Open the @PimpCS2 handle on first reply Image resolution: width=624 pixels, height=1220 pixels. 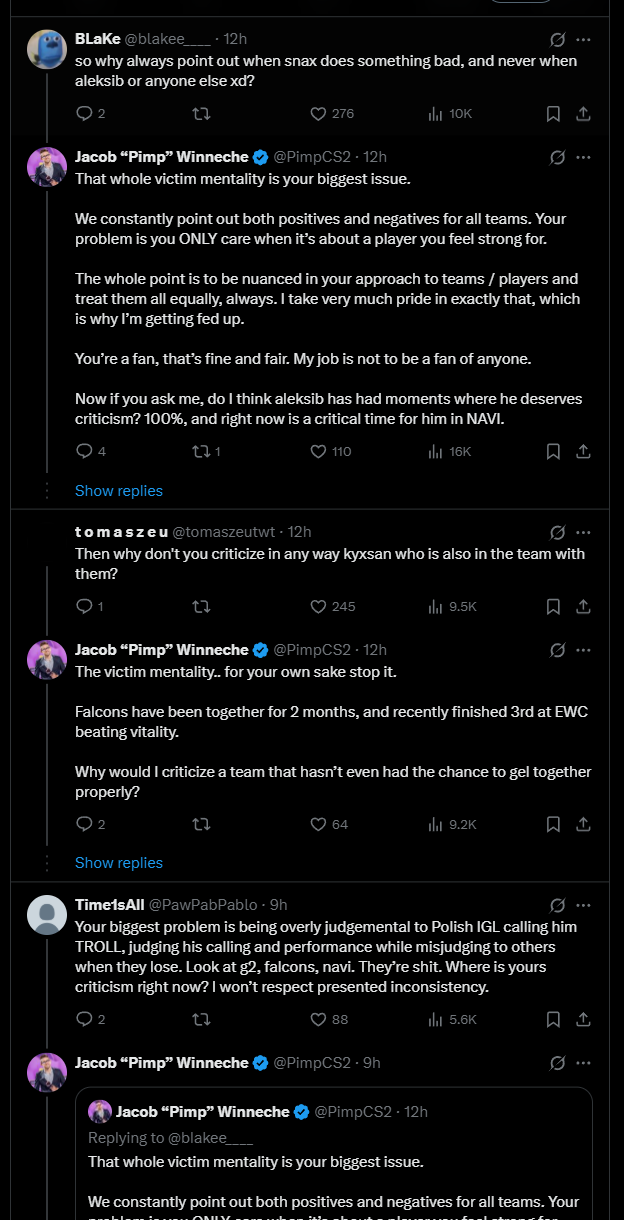pos(314,156)
